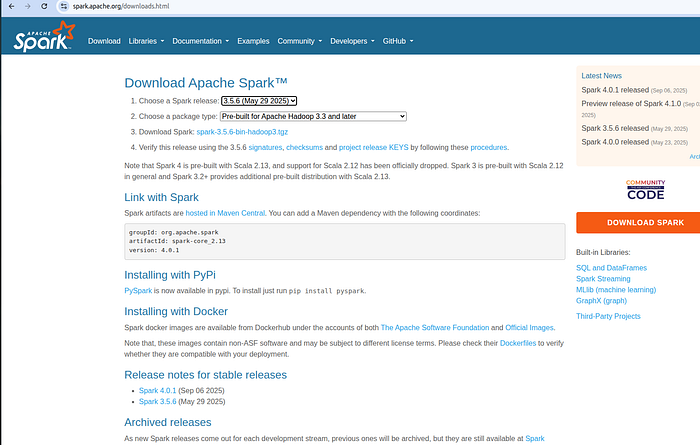Reload the page with the refresh icon
The height and width of the screenshot is (445, 700).
click(44, 6)
